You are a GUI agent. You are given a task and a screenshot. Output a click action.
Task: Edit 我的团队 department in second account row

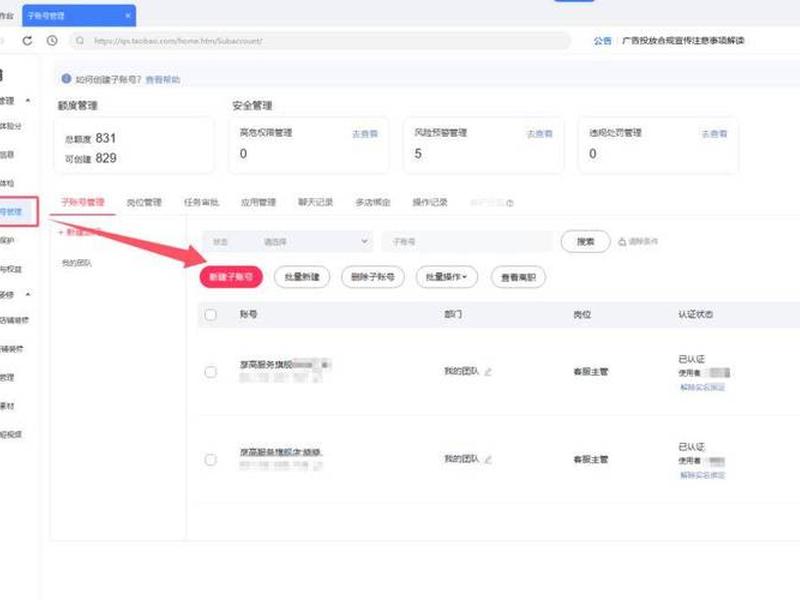click(488, 460)
